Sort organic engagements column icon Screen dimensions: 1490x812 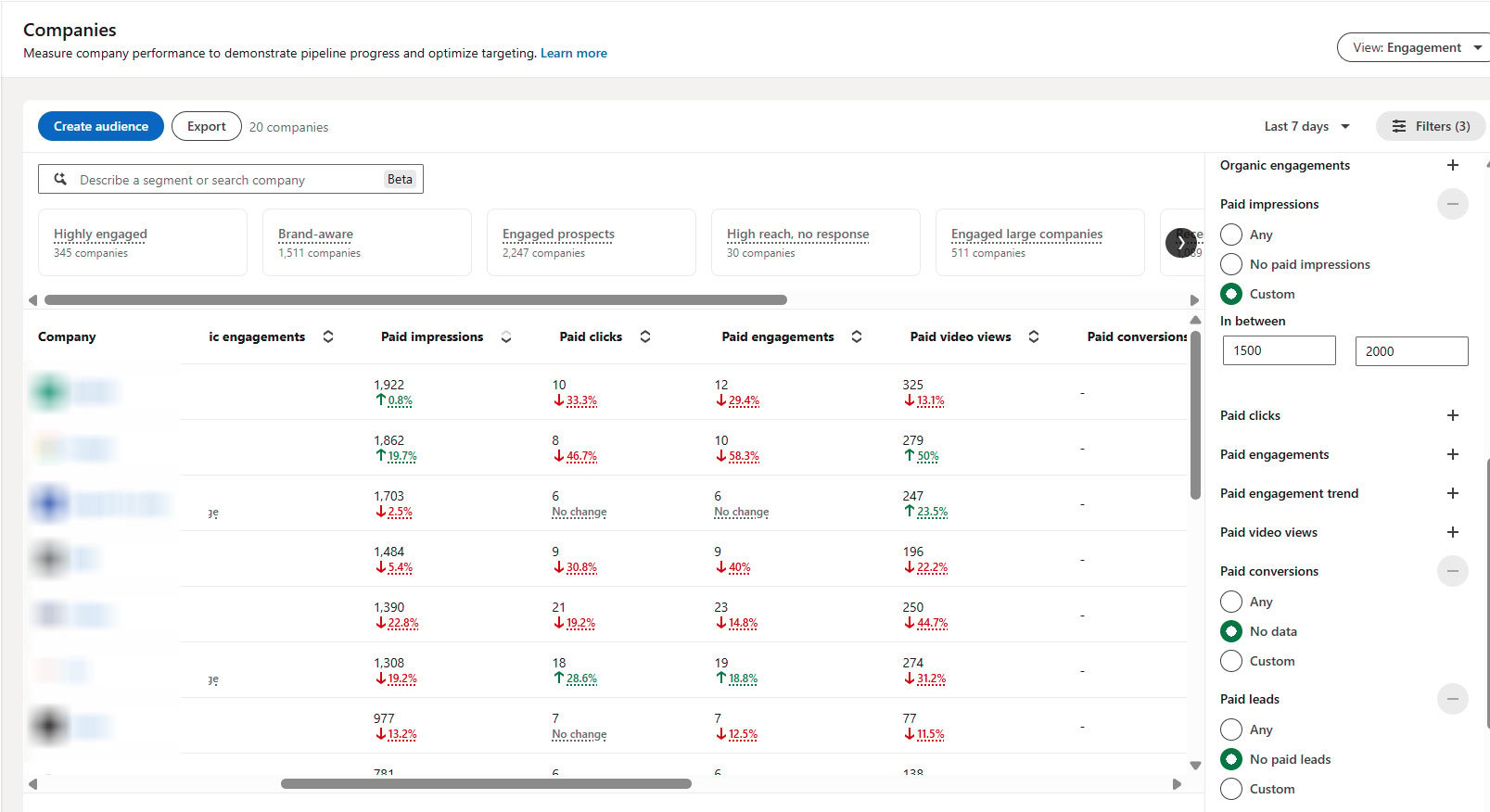click(x=328, y=337)
